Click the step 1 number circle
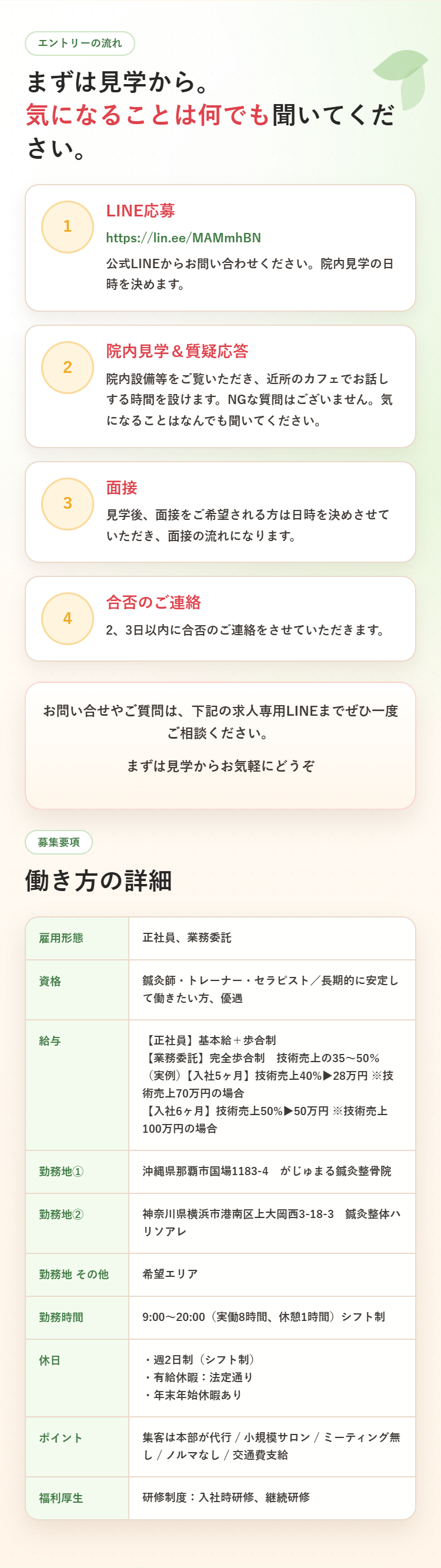The width and height of the screenshot is (441, 1568). coord(68,226)
